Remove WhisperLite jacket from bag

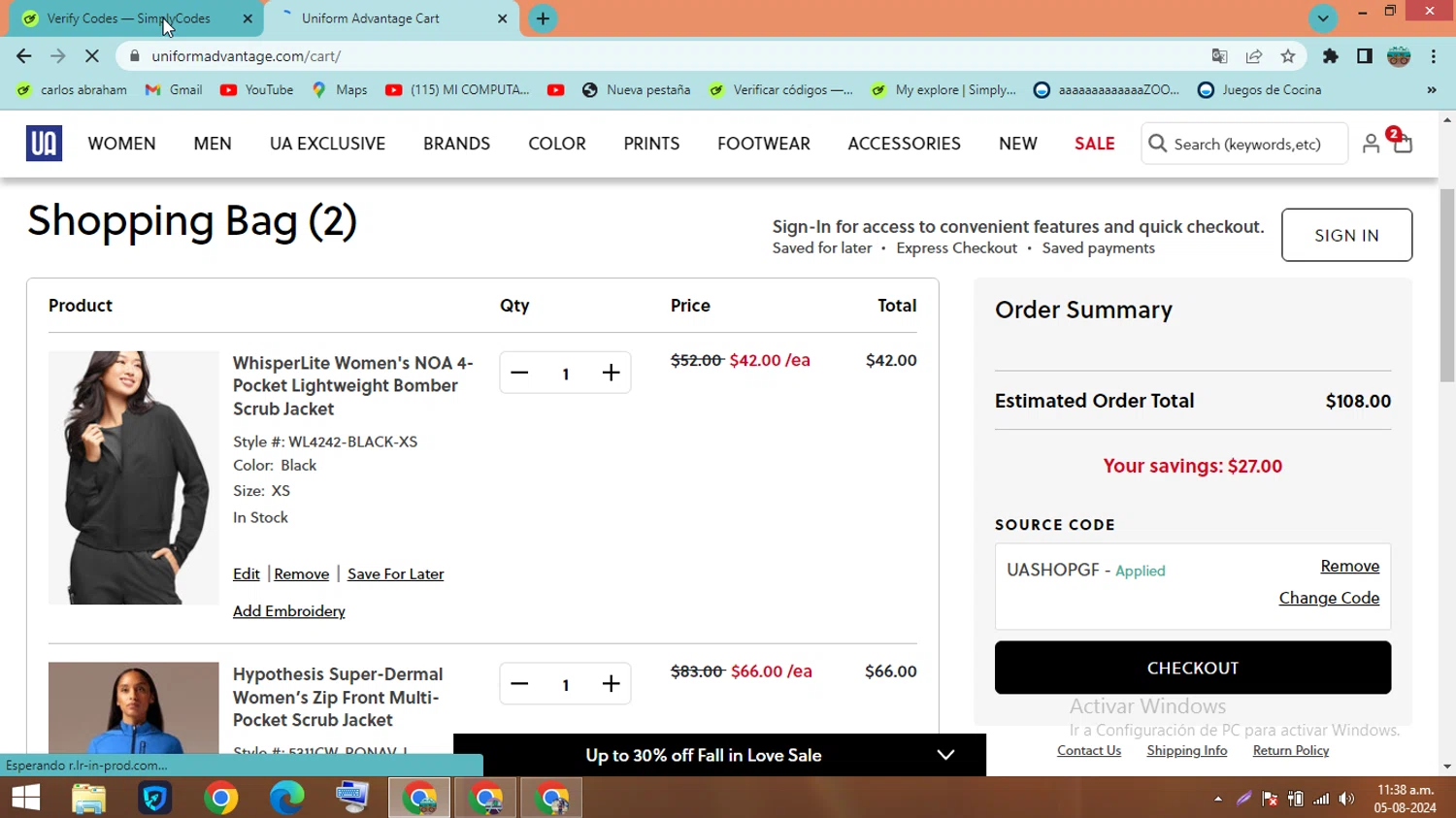click(302, 574)
